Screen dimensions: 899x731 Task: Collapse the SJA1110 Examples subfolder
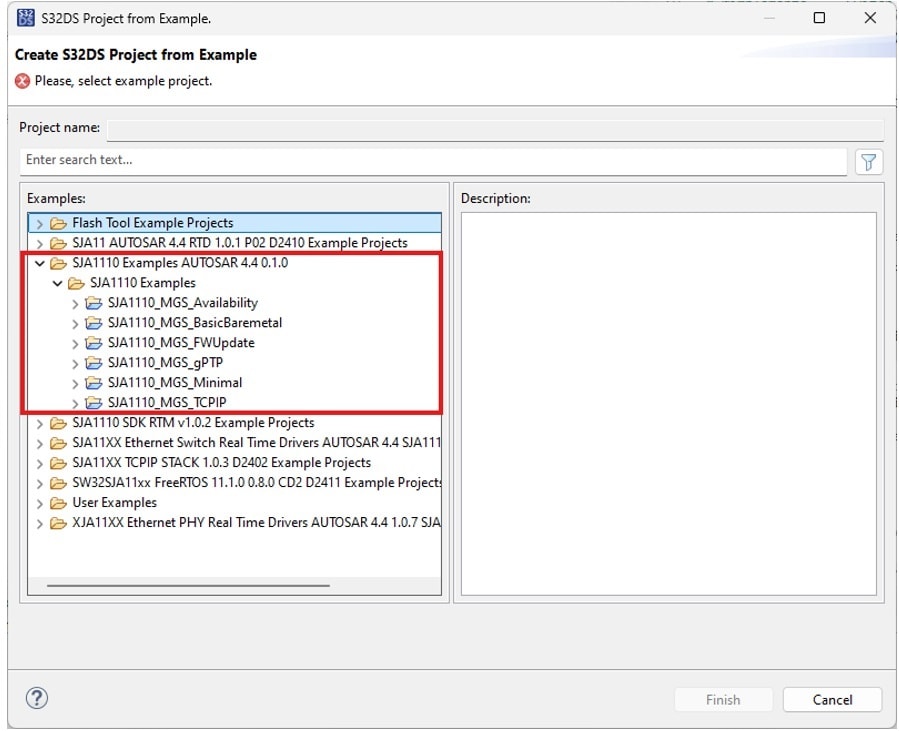[x=58, y=284]
